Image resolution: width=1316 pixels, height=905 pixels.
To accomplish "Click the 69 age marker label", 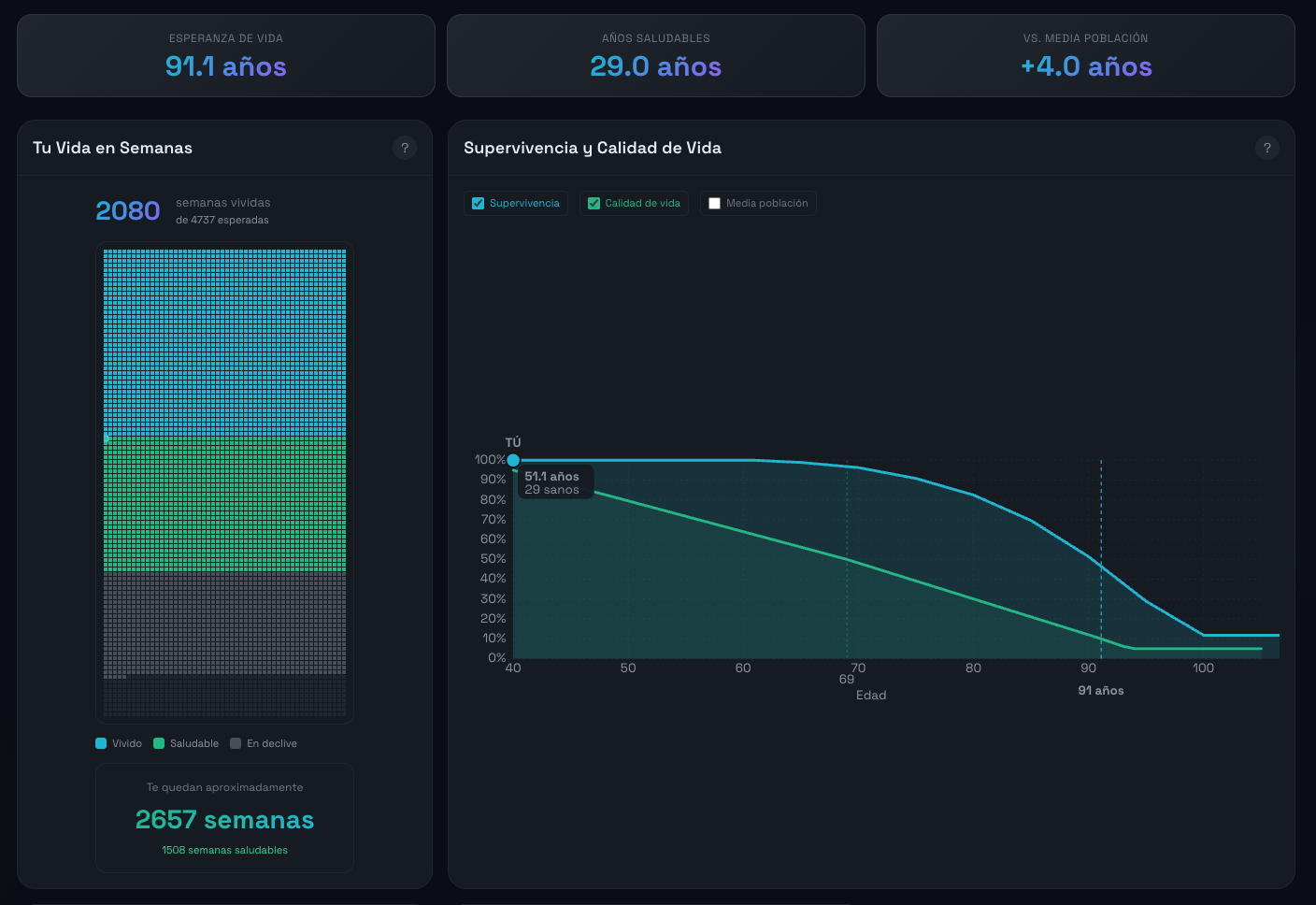I will tap(847, 680).
